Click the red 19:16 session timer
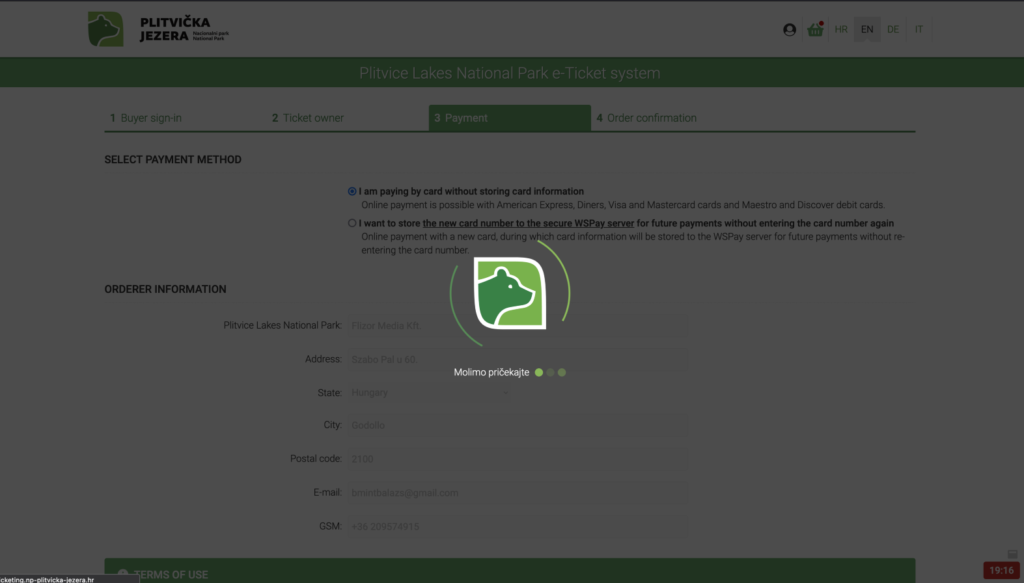Viewport: 1024px width, 583px height. pos(1000,570)
